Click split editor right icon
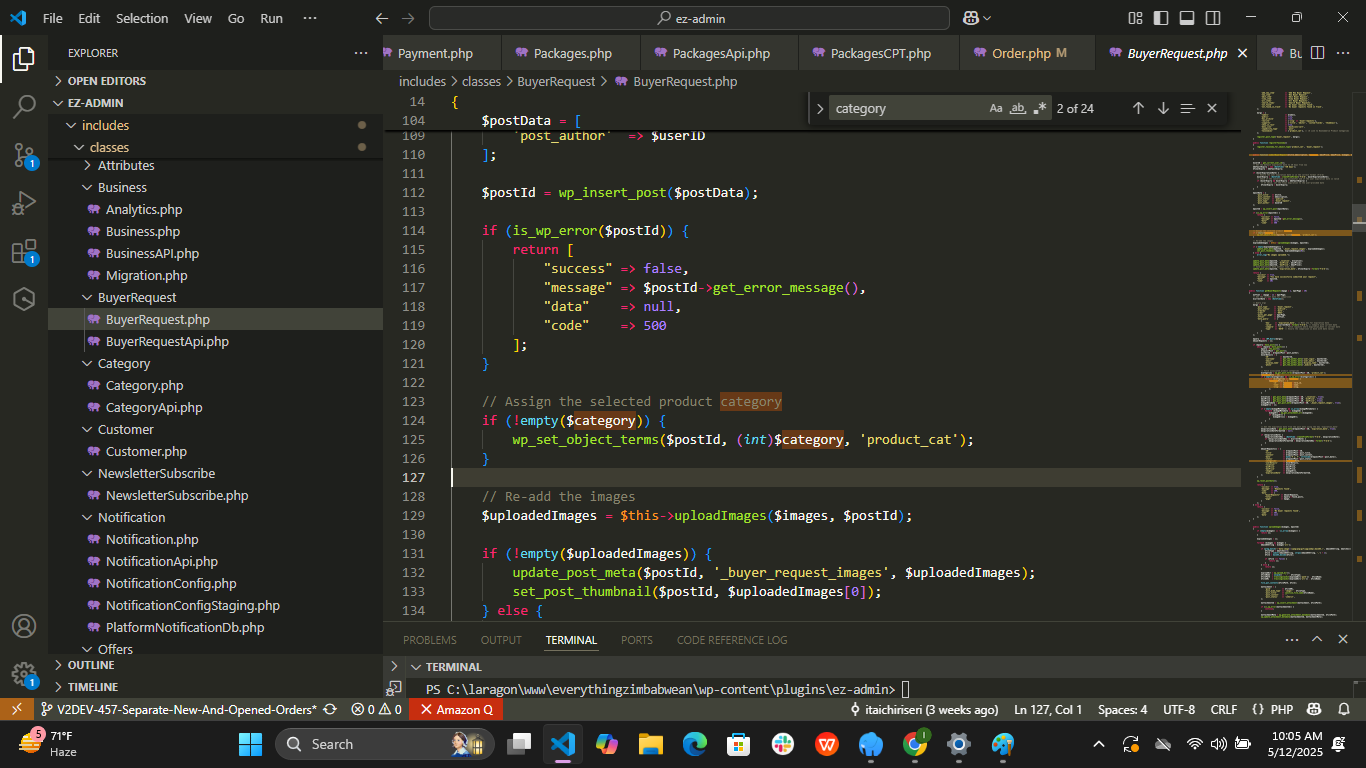 point(1317,53)
